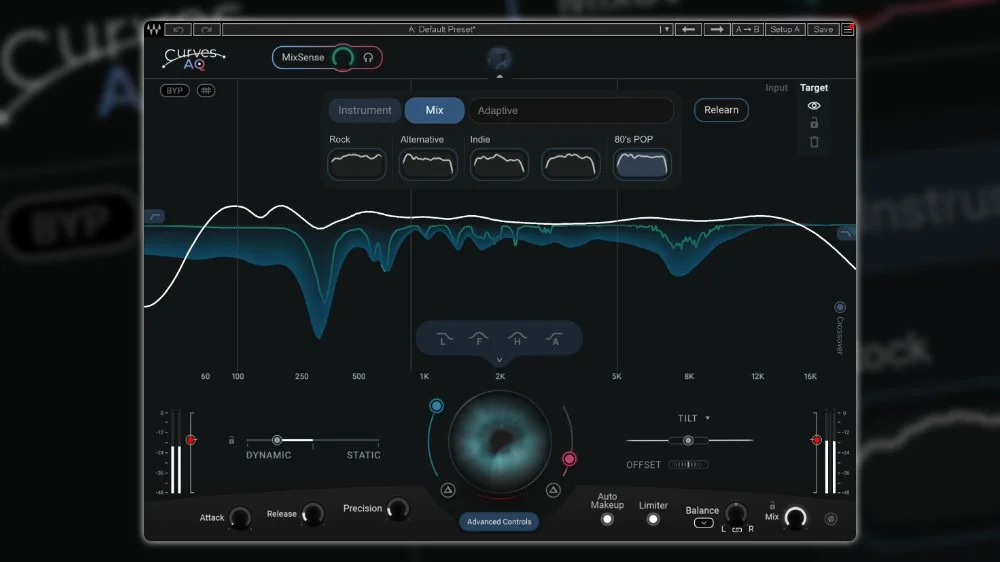Enable the Limiter
This screenshot has width=1000, height=562.
(x=652, y=519)
